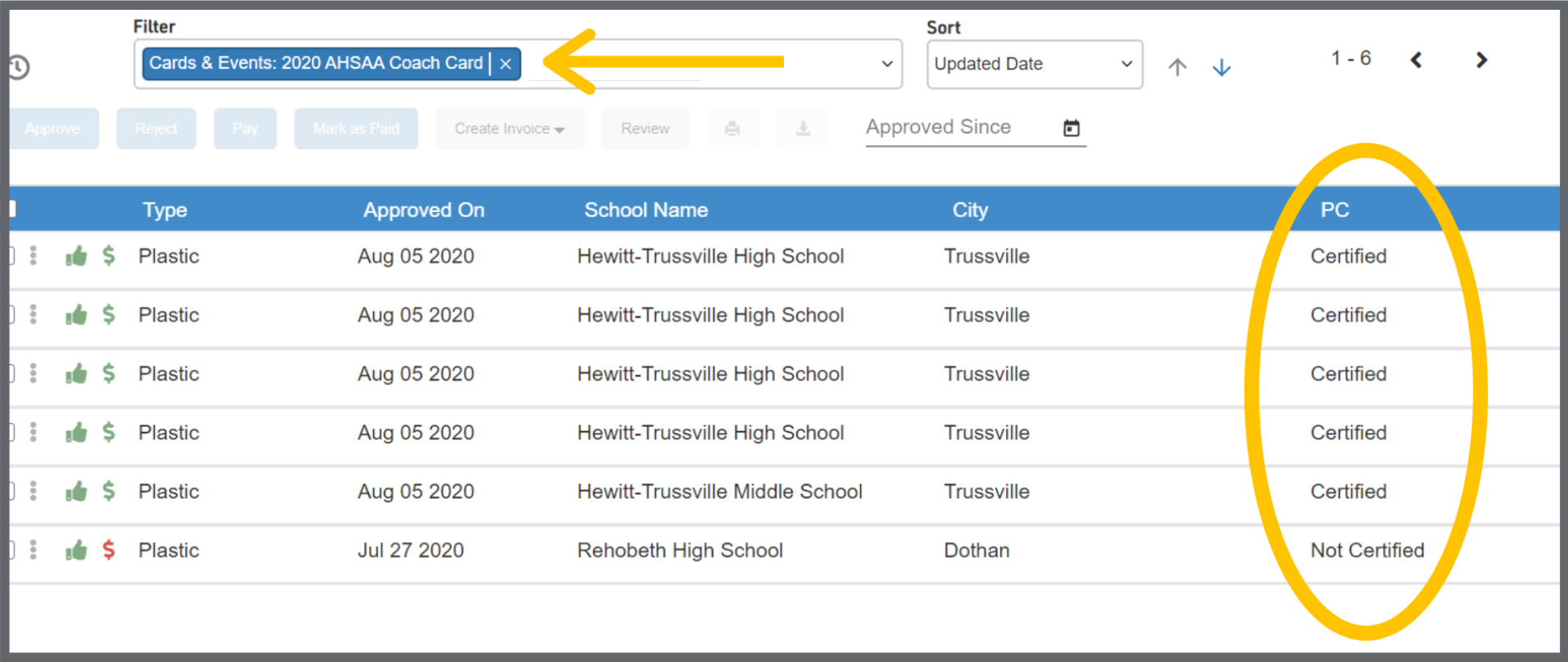Open the Create Invoice dropdown
The image size is (1568, 662).
point(510,129)
